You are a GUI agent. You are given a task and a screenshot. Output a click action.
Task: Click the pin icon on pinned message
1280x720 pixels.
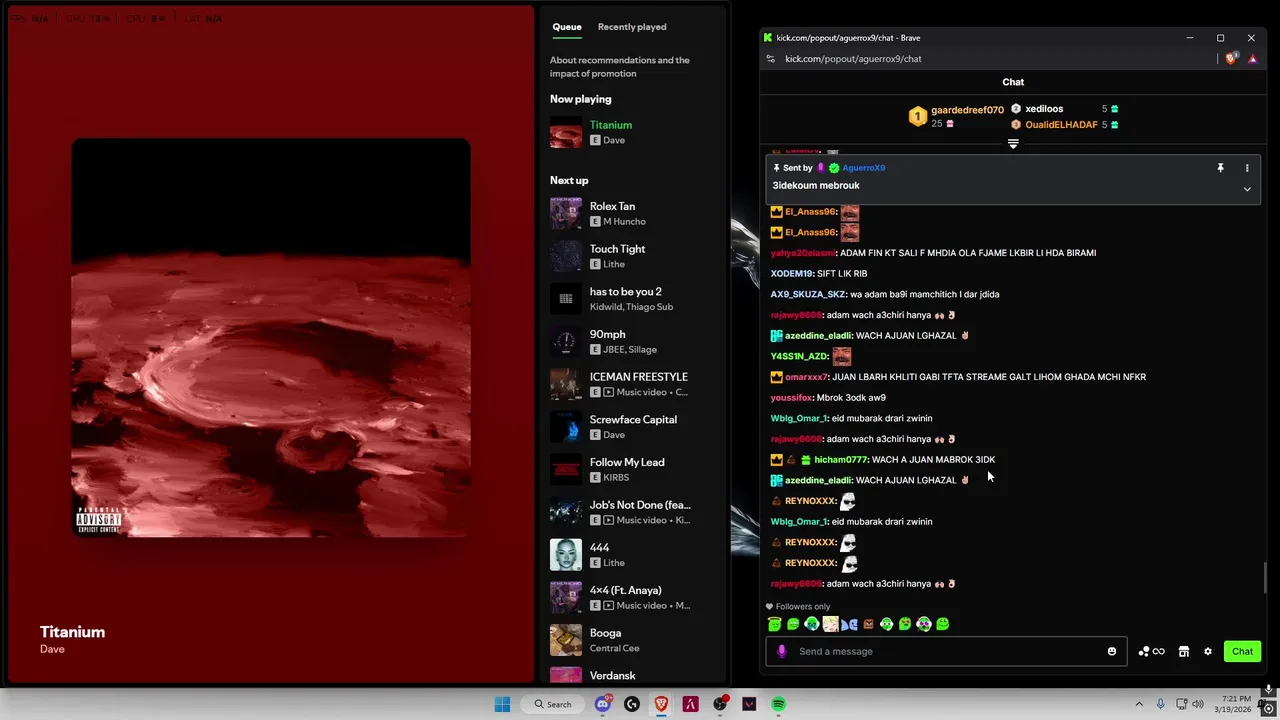[x=1220, y=168]
